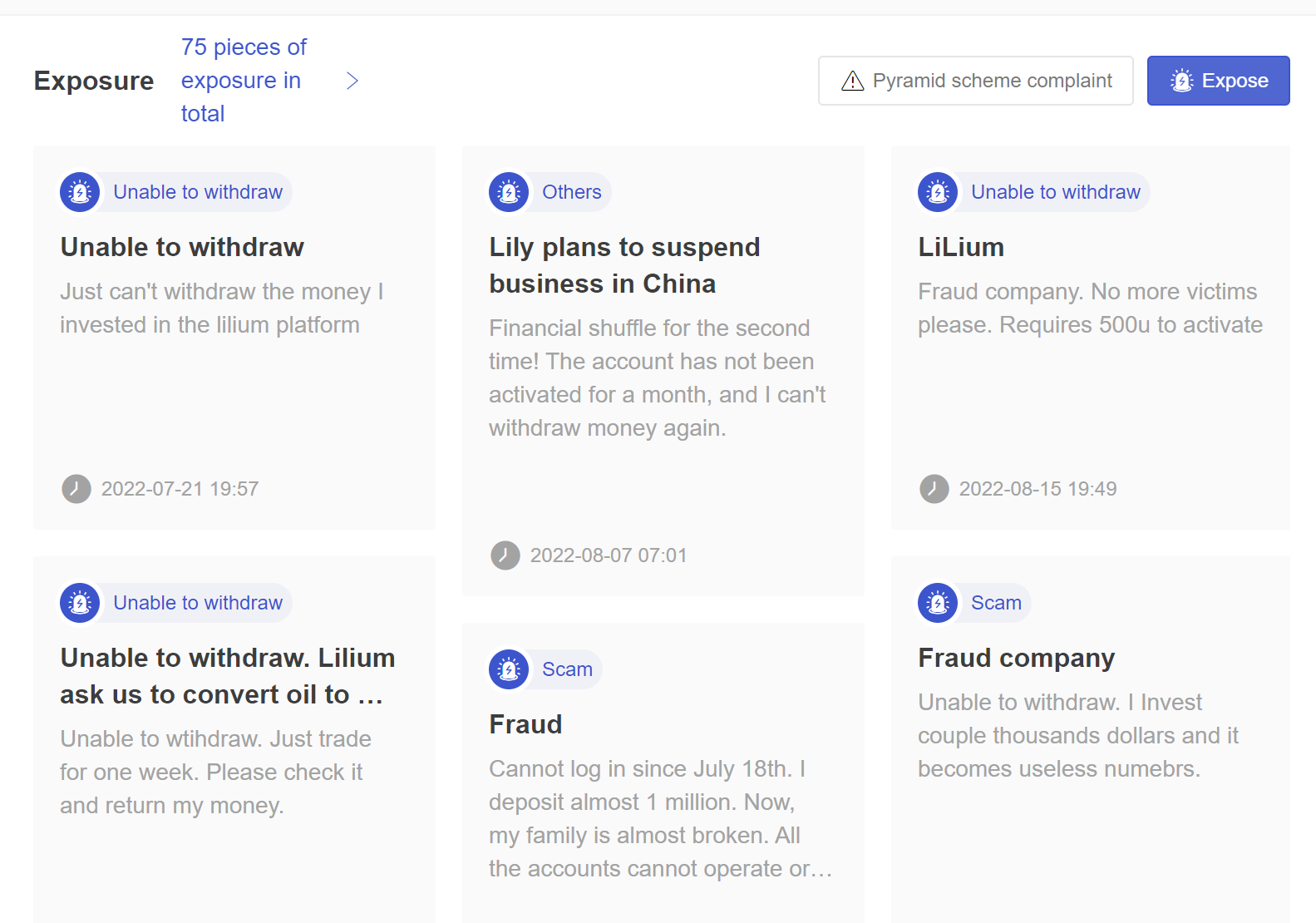Click the Expose button

click(1218, 81)
